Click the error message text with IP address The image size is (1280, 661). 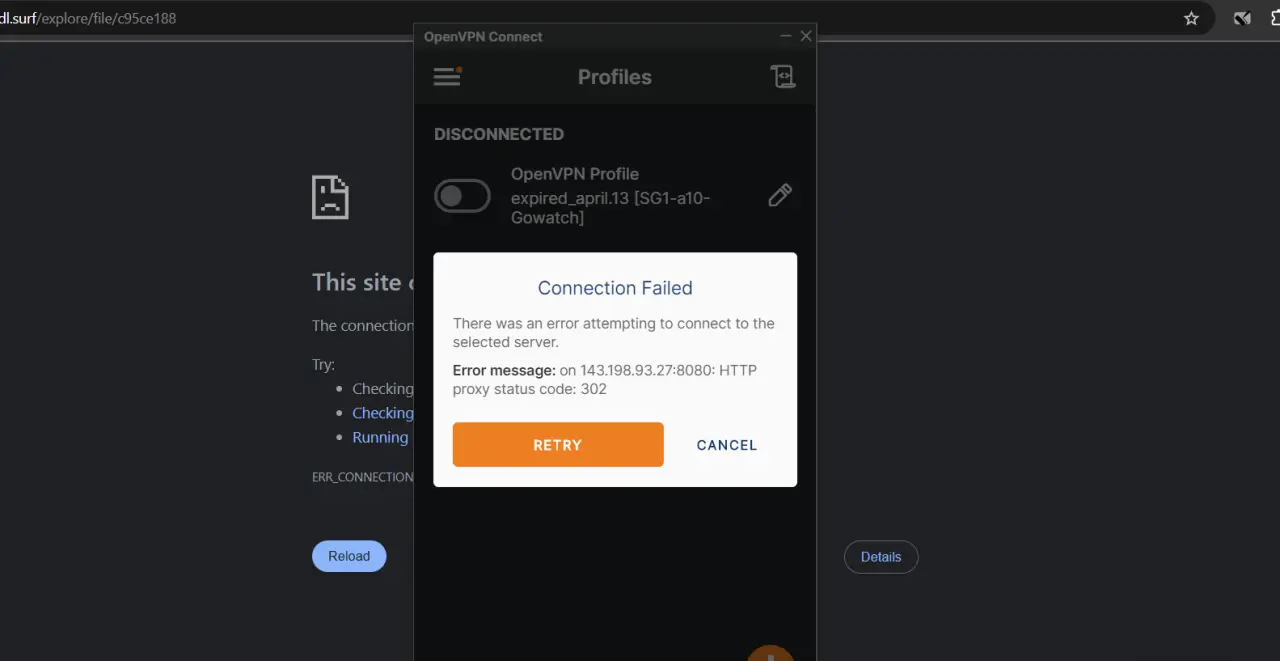pos(605,379)
